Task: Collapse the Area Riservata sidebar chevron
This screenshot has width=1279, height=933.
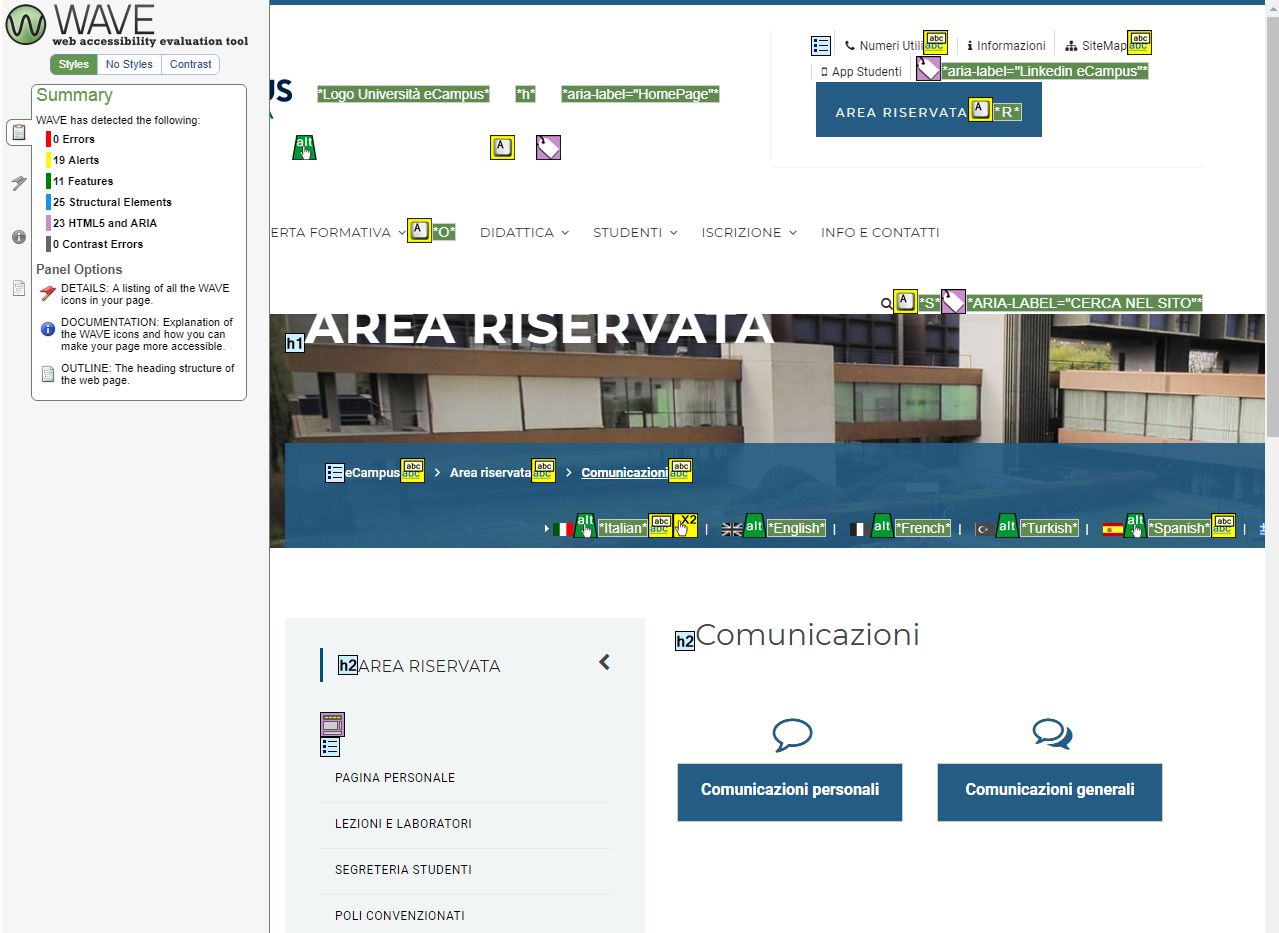Action: point(604,662)
